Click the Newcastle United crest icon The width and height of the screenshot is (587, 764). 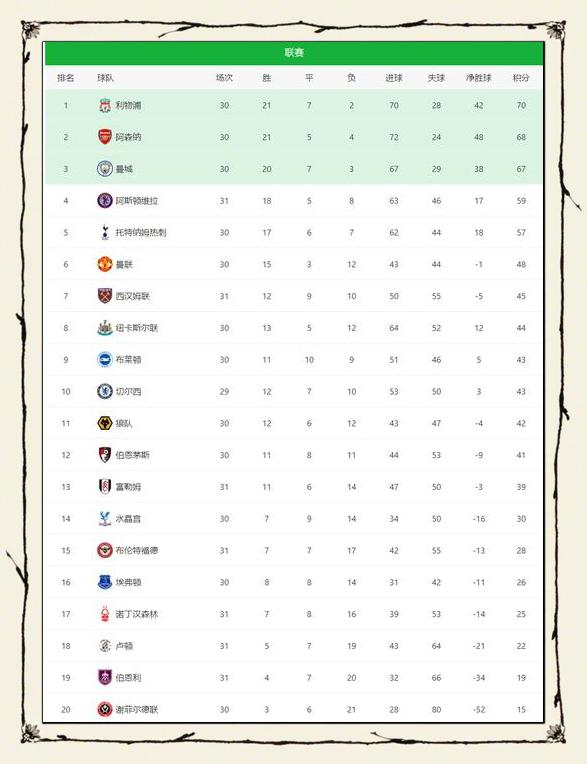(x=105, y=328)
